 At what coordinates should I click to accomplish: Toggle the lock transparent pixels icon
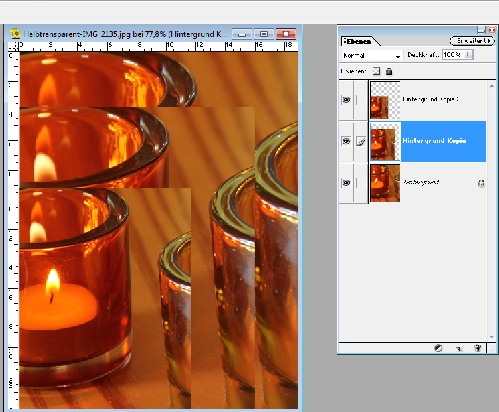[376, 71]
